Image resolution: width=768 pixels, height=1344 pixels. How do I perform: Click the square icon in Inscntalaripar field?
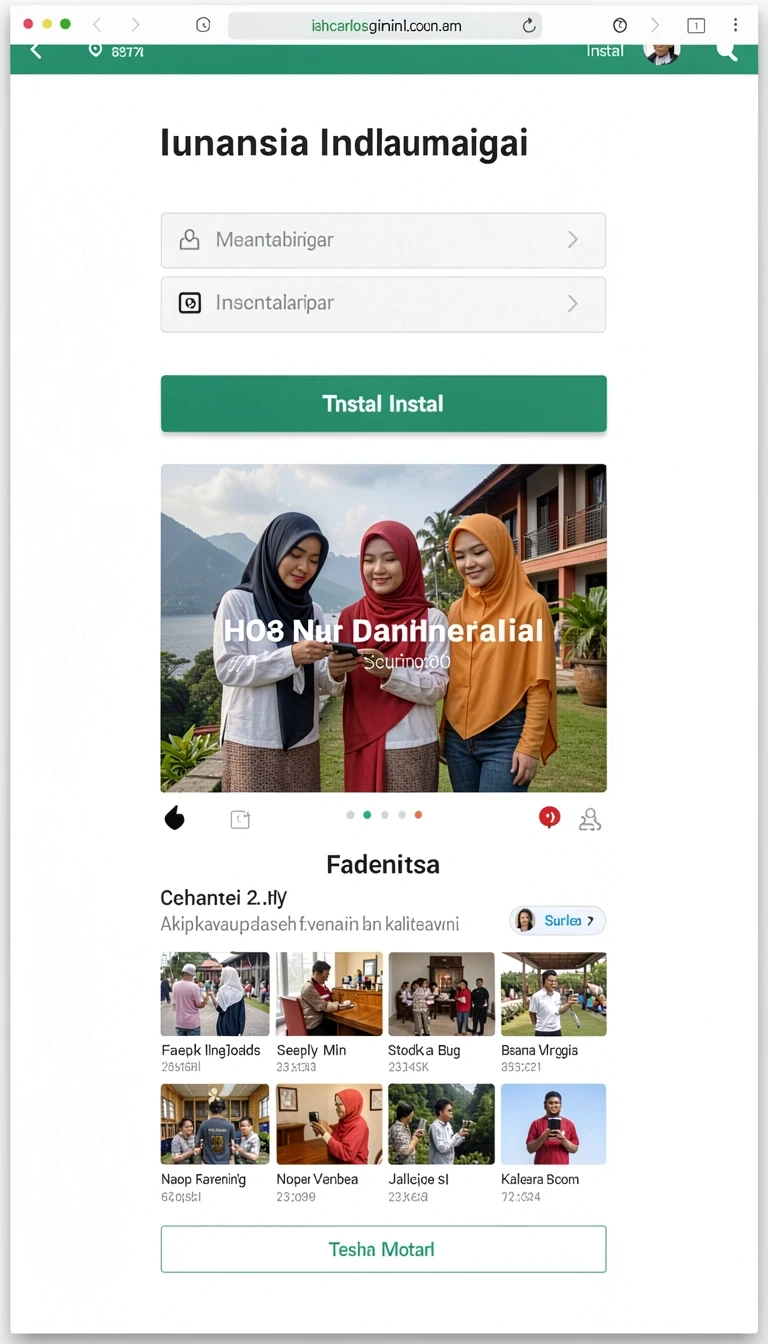click(190, 303)
